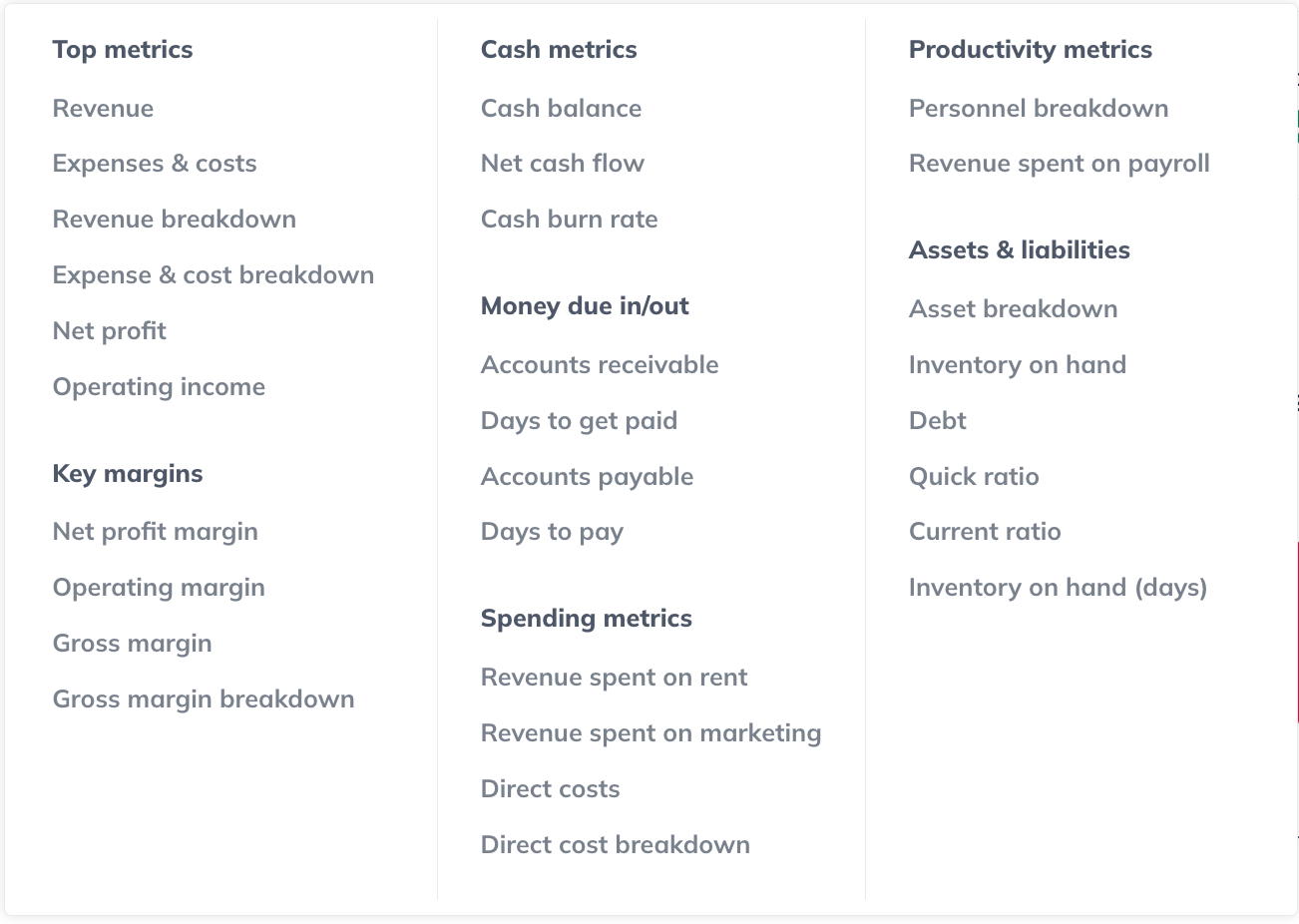Check the Quick ratio metric

(x=974, y=477)
